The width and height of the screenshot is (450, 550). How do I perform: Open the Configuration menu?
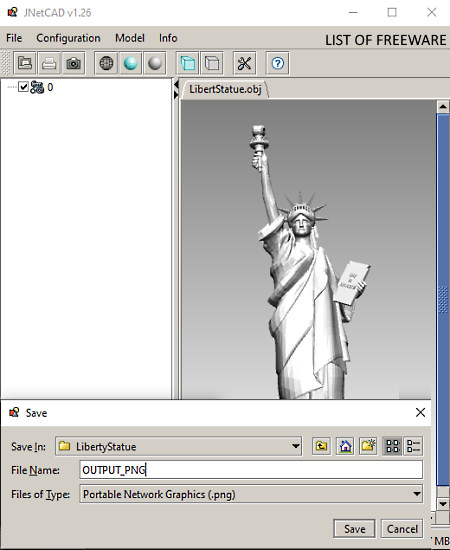coord(68,38)
